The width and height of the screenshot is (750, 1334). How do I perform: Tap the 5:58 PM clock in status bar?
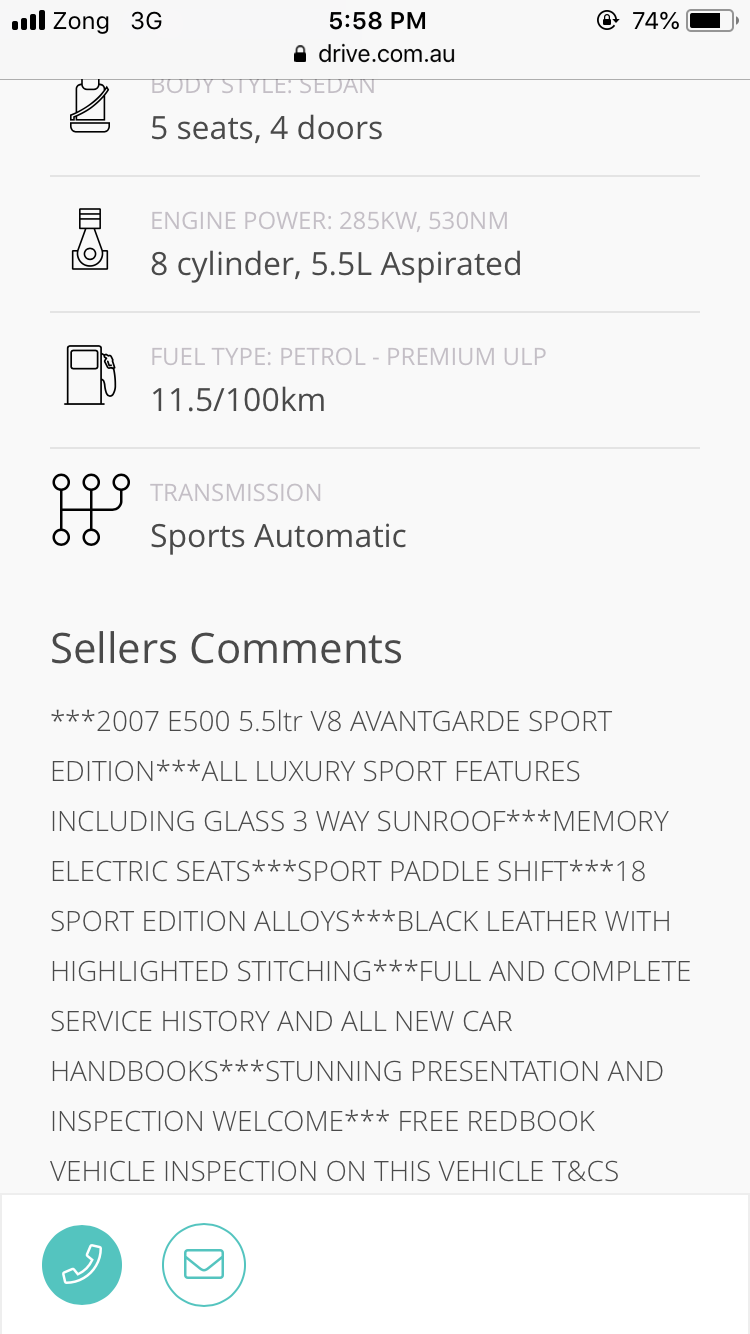377,20
